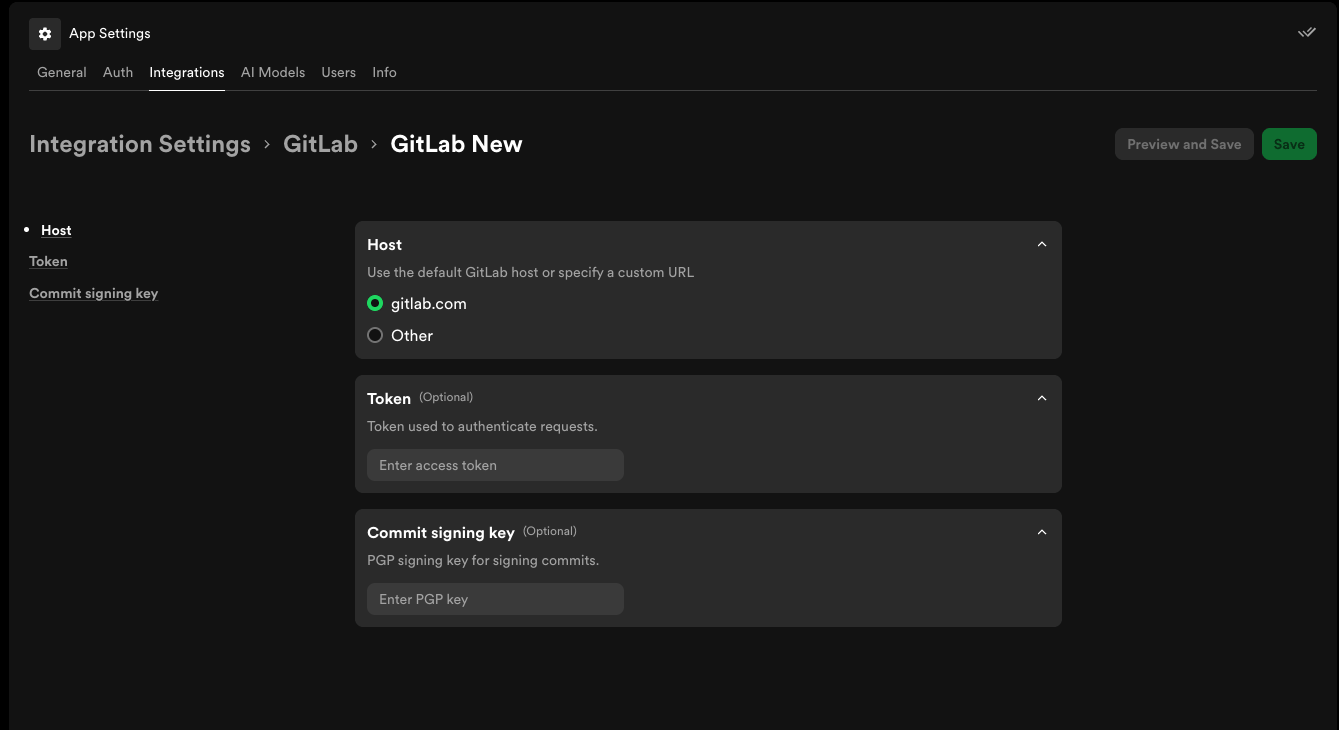Focus the Enter PGP key field
The width and height of the screenshot is (1339, 730).
coord(495,599)
